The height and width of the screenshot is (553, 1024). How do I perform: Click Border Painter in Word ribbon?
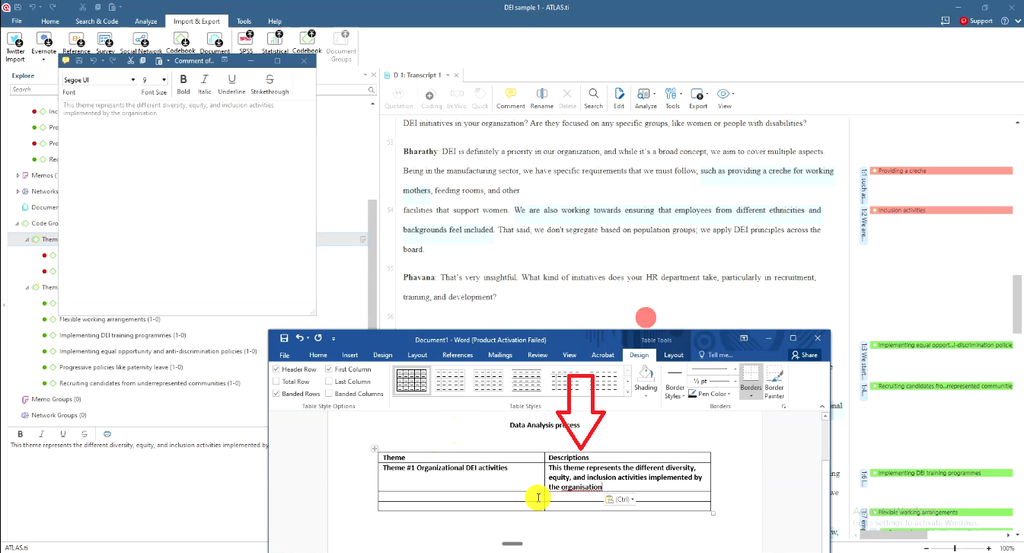tap(775, 383)
